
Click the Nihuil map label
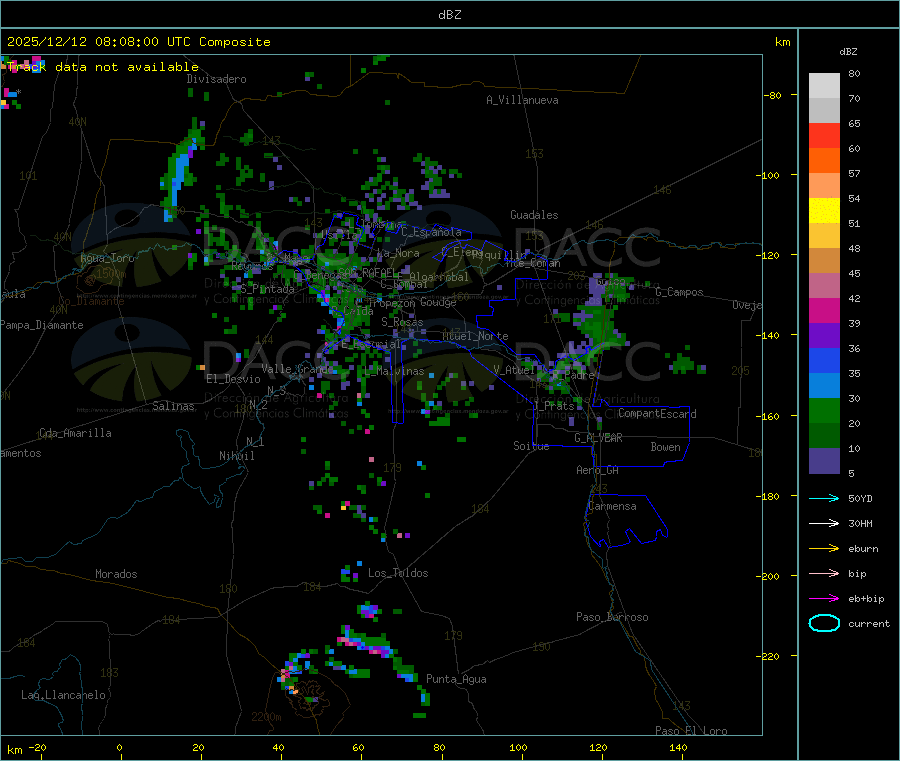pyautogui.click(x=237, y=456)
